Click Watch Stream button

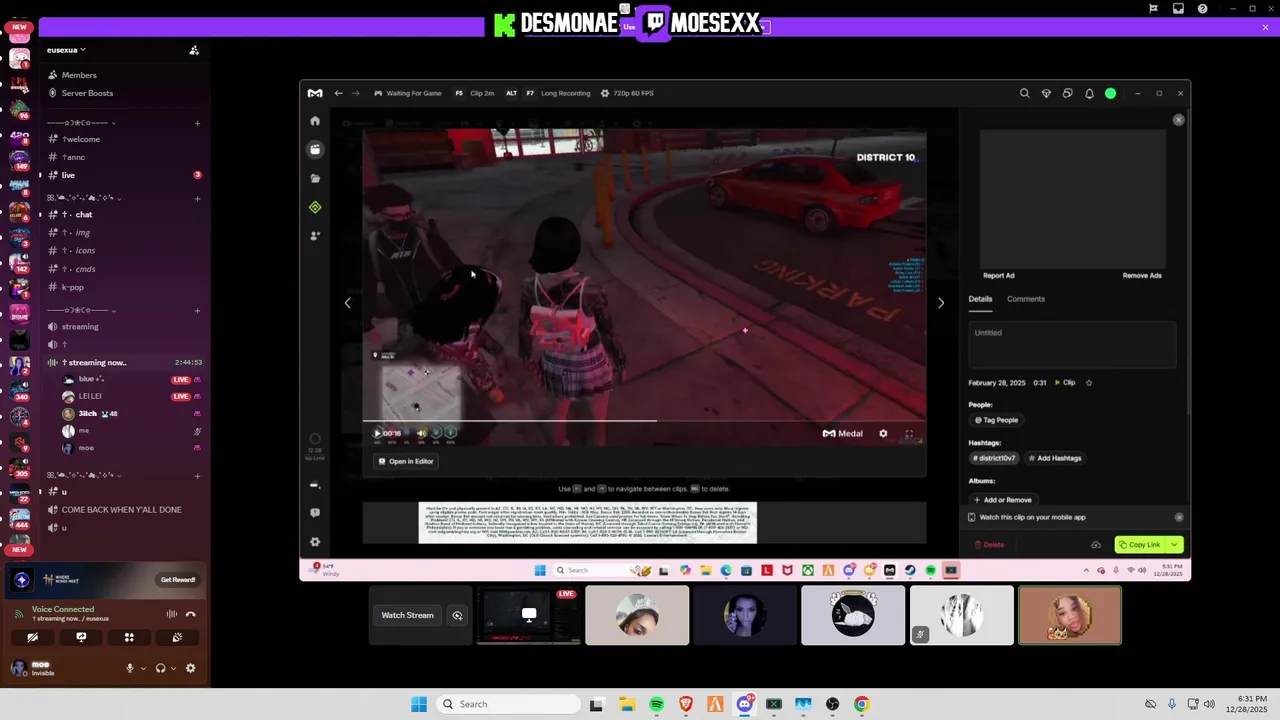pyautogui.click(x=407, y=615)
